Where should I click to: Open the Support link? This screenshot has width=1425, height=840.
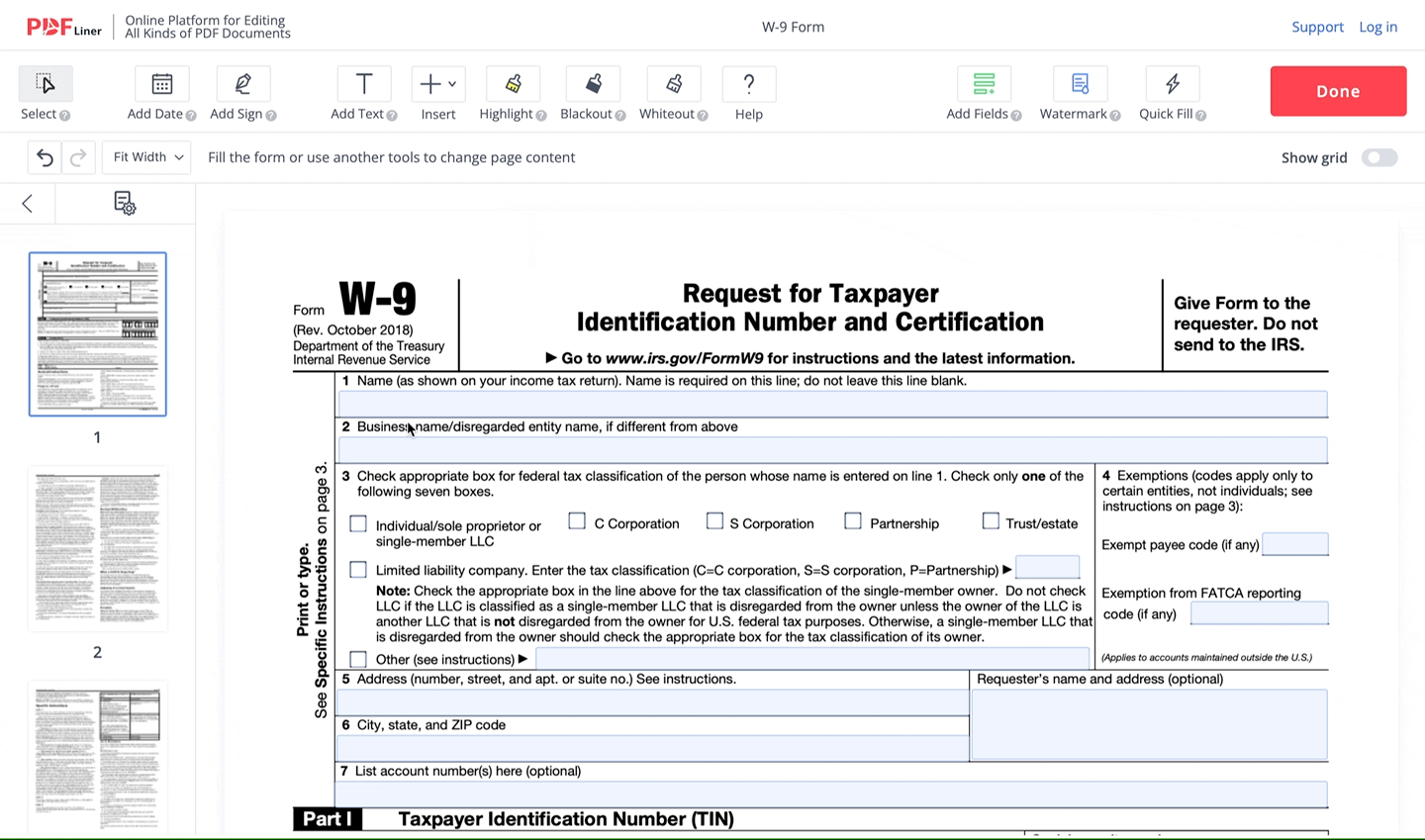1317,27
